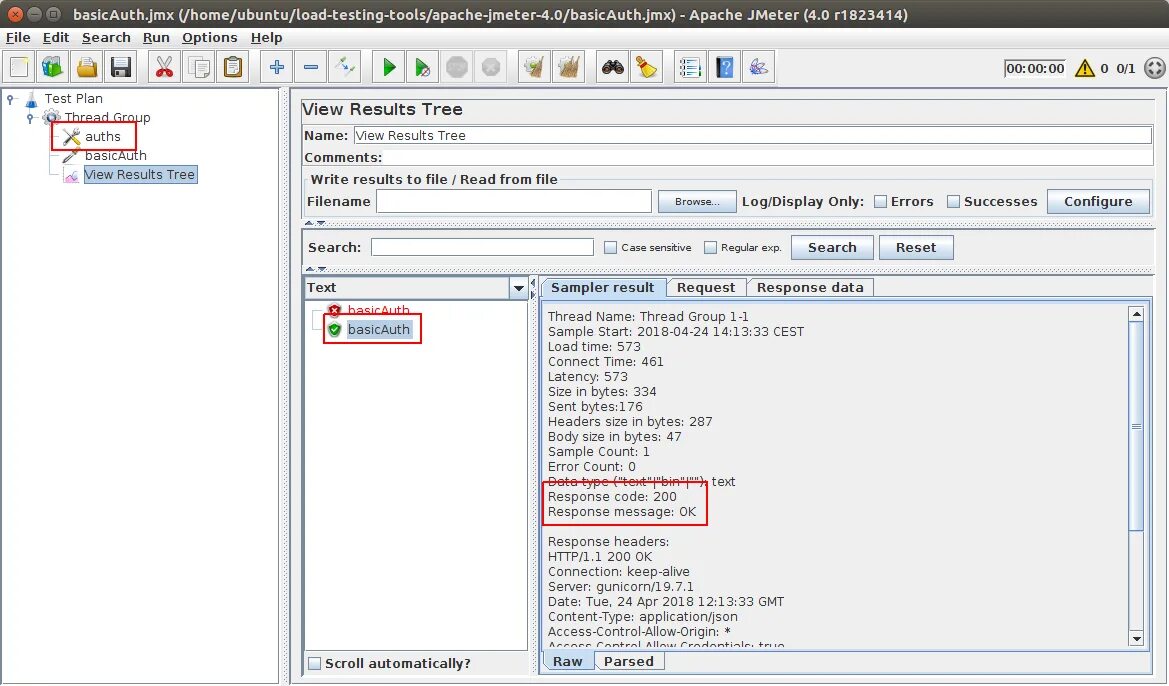Collapse the Thread Group tree node
1169x686 pixels.
tap(30, 118)
